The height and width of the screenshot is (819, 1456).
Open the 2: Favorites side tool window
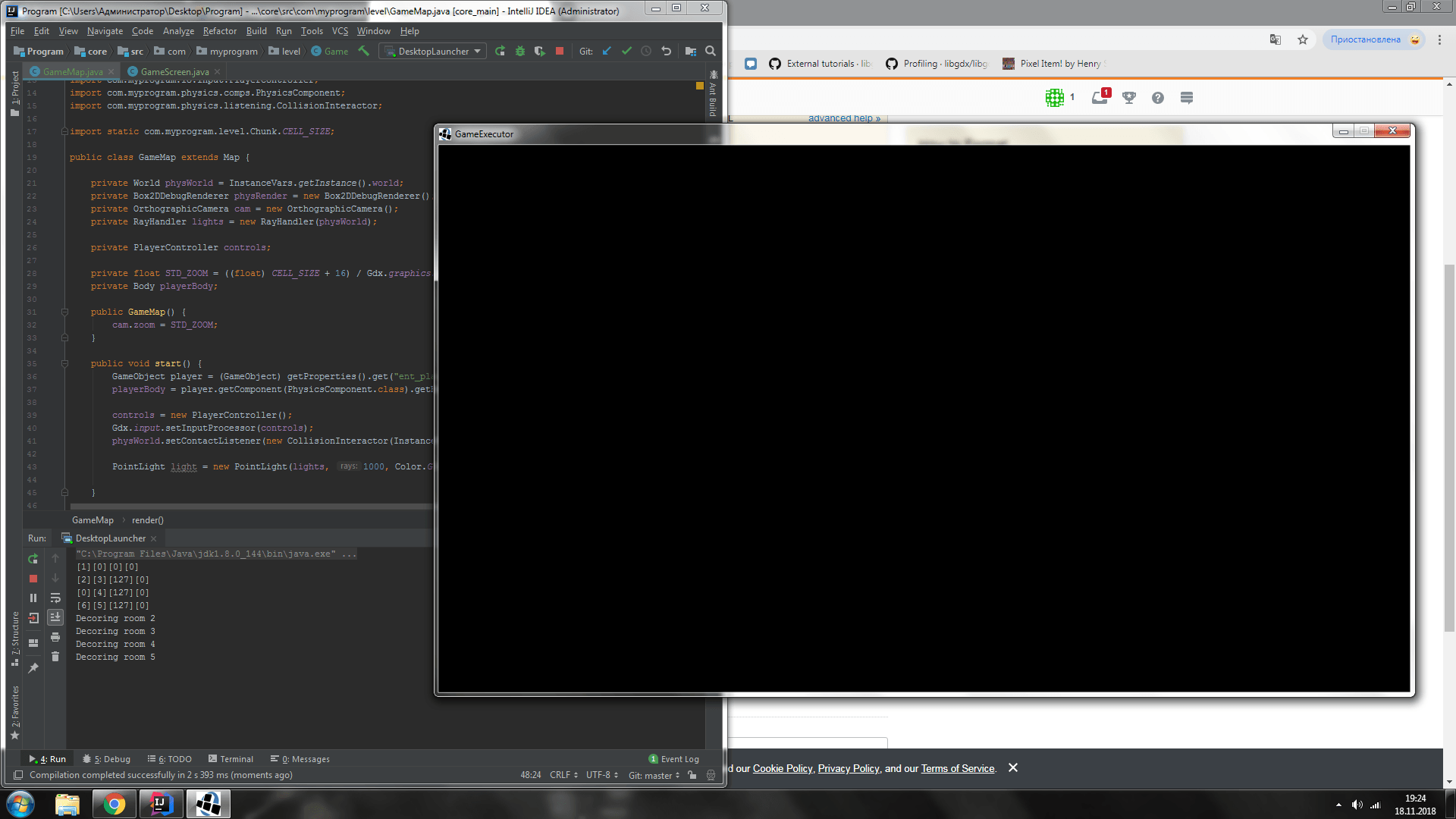click(x=14, y=712)
